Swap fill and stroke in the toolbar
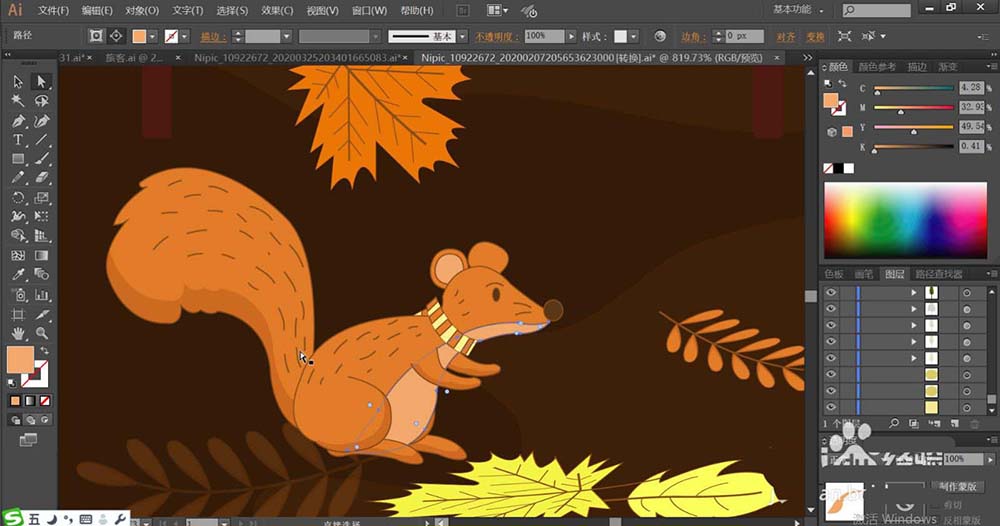Screen dimensions: 1000x526 (45, 351)
